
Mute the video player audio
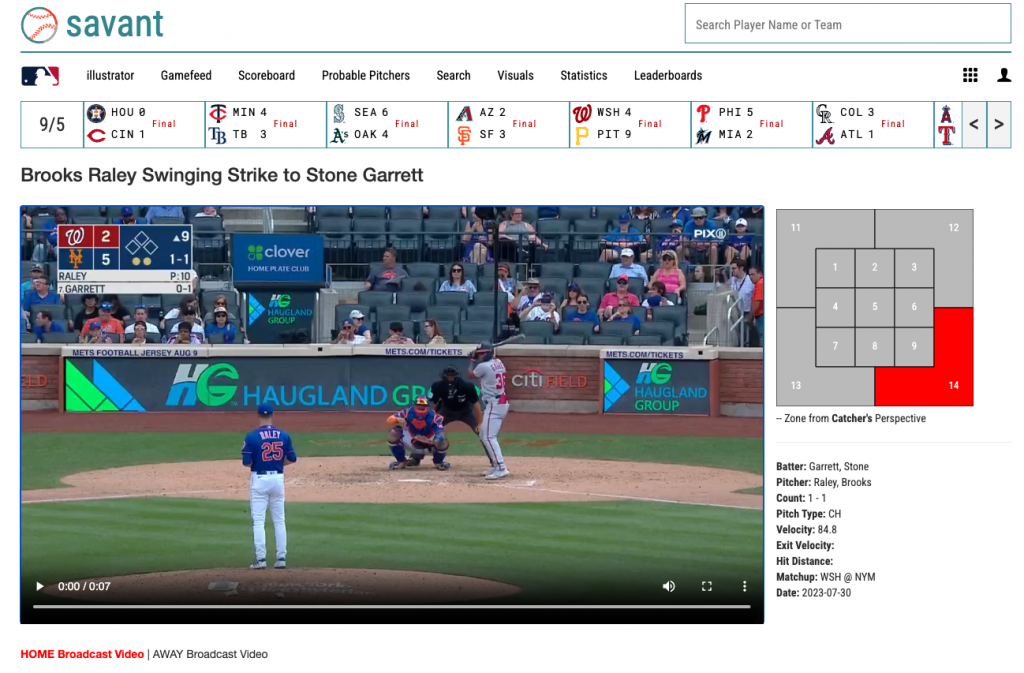tap(668, 586)
